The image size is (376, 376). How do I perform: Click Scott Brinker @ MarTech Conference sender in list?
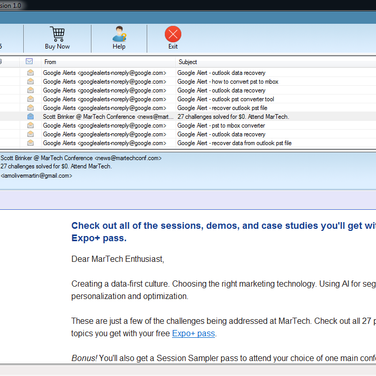[x=108, y=117]
